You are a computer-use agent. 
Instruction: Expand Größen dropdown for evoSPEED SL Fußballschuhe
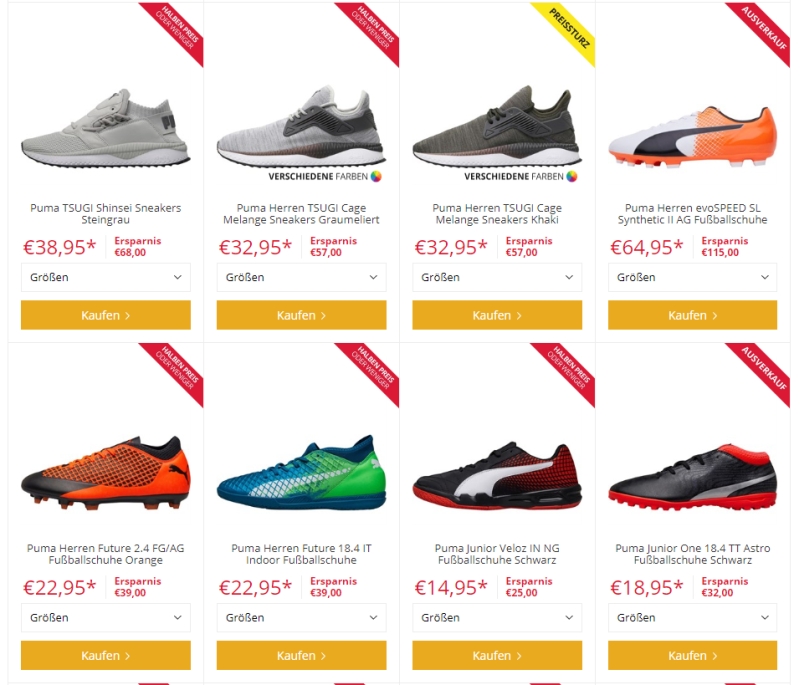[692, 277]
